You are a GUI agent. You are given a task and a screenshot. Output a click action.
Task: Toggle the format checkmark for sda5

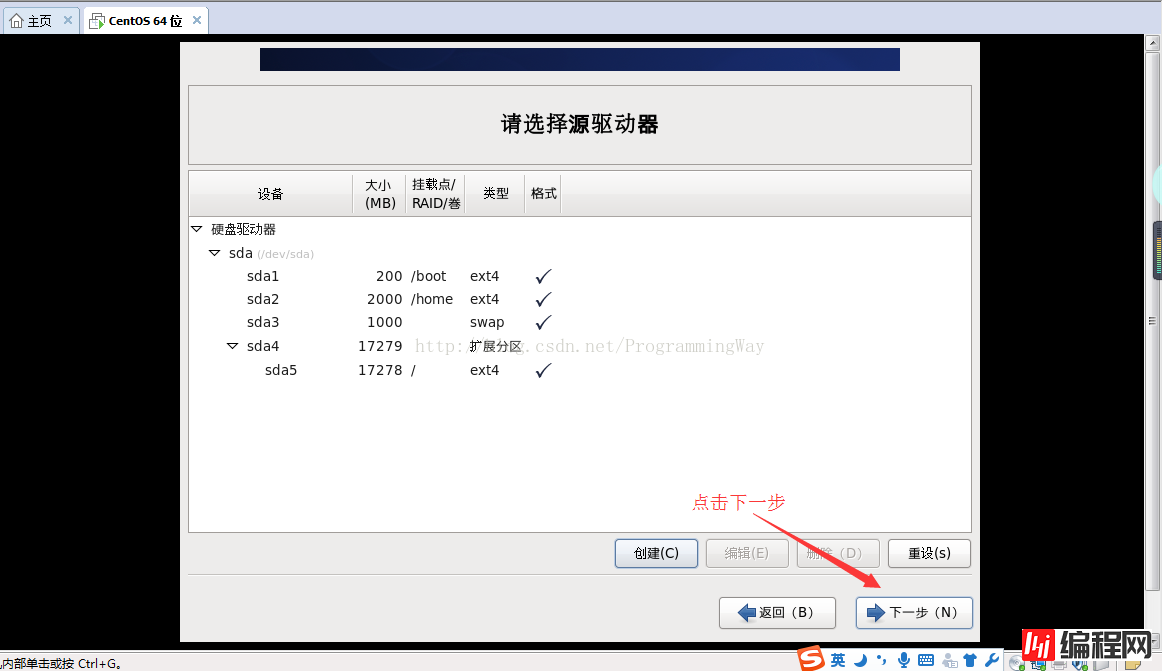click(x=543, y=370)
